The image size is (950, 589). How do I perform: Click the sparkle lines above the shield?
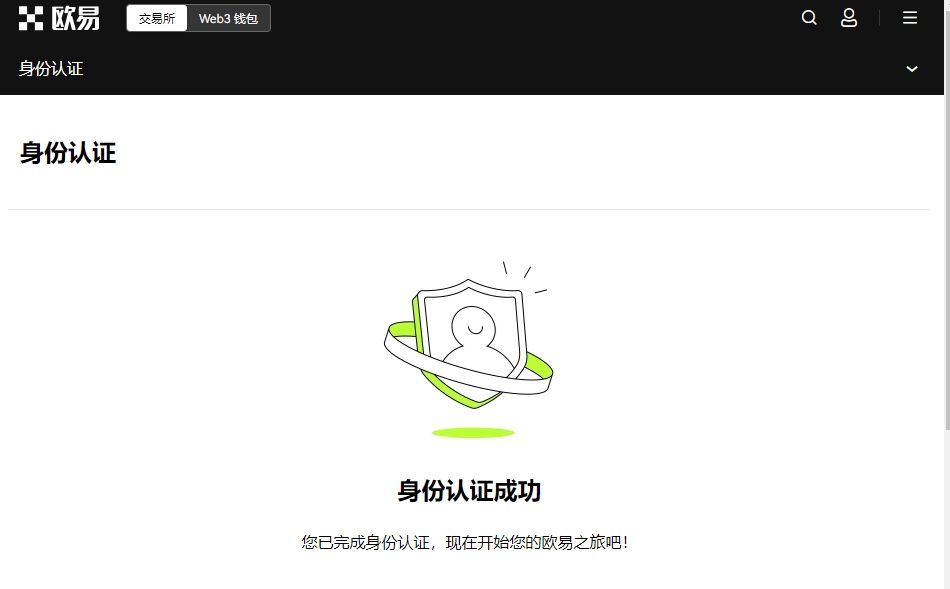(525, 278)
